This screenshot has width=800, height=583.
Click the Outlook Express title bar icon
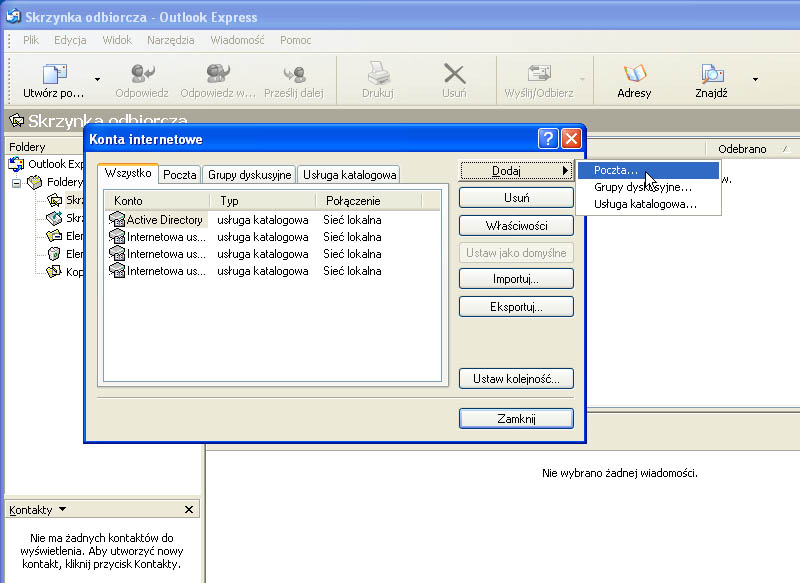pyautogui.click(x=14, y=17)
